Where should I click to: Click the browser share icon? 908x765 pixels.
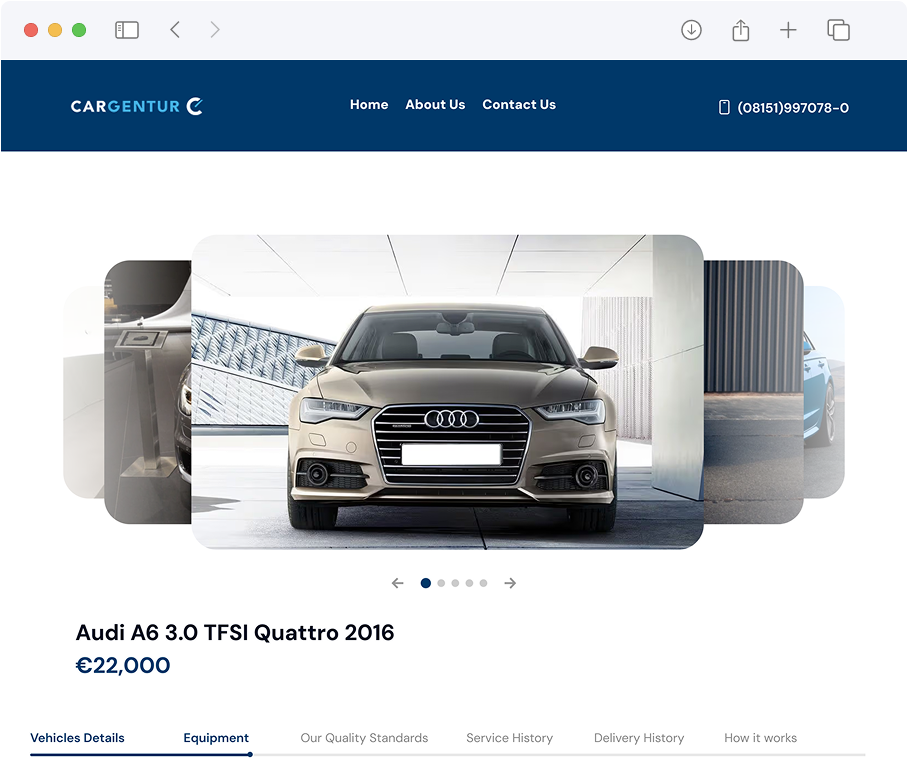741,30
